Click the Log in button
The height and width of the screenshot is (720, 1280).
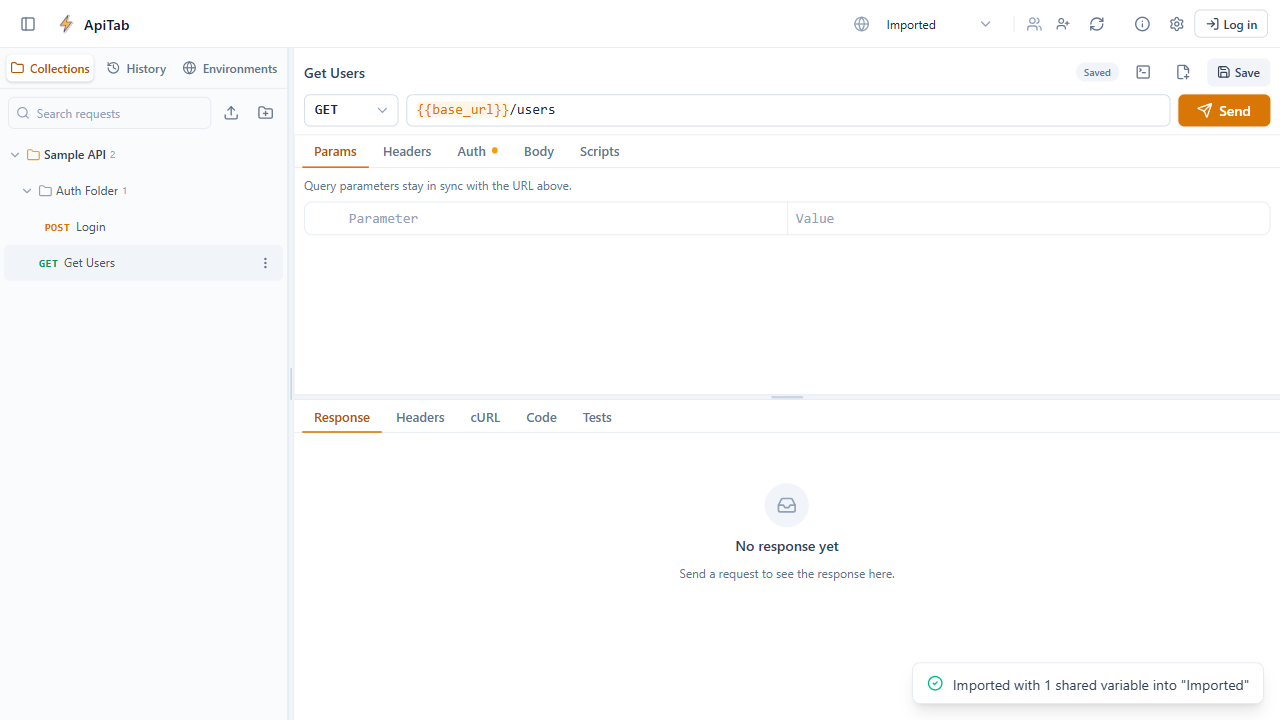pyautogui.click(x=1231, y=24)
